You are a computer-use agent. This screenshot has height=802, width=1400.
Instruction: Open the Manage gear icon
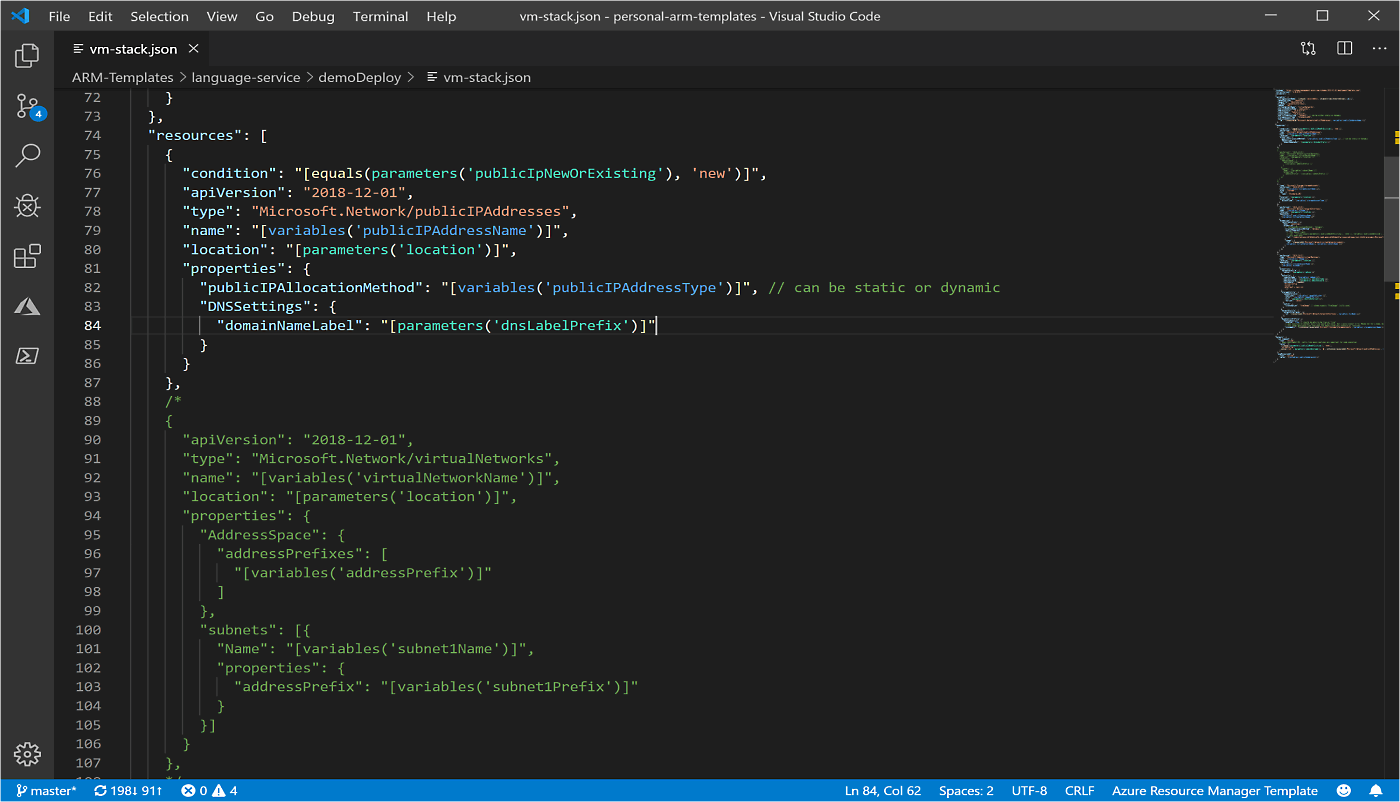click(27, 754)
